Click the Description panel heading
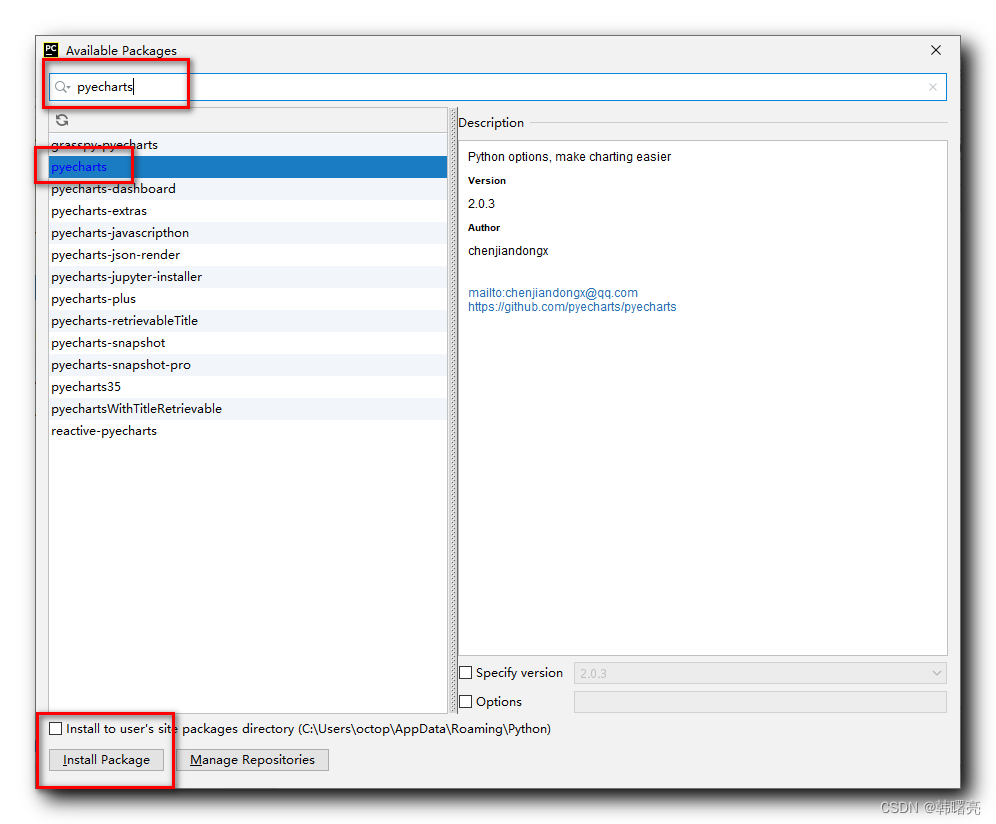Image resolution: width=996 pixels, height=824 pixels. (491, 123)
